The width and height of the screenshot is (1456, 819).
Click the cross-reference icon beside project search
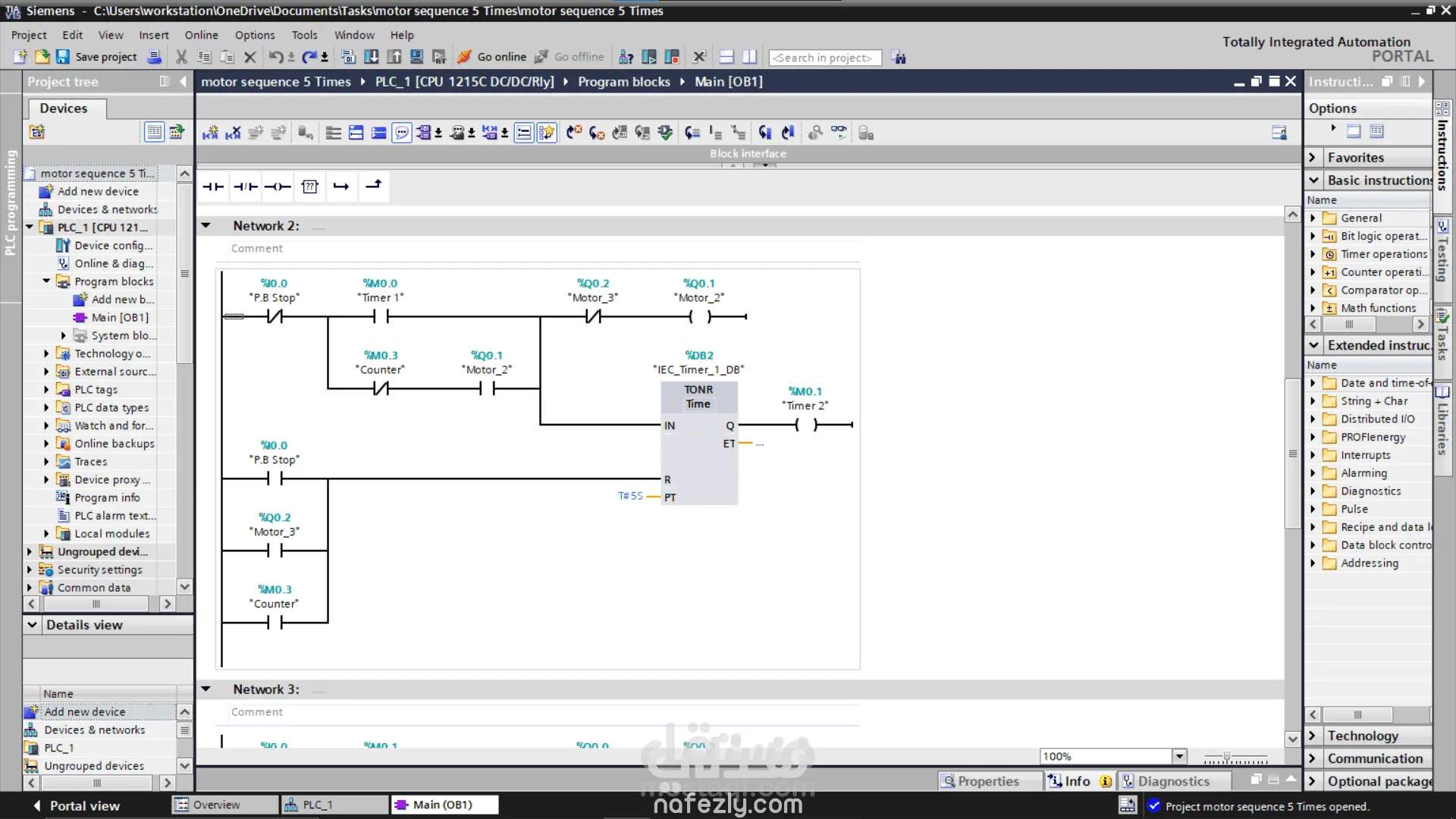tap(899, 57)
